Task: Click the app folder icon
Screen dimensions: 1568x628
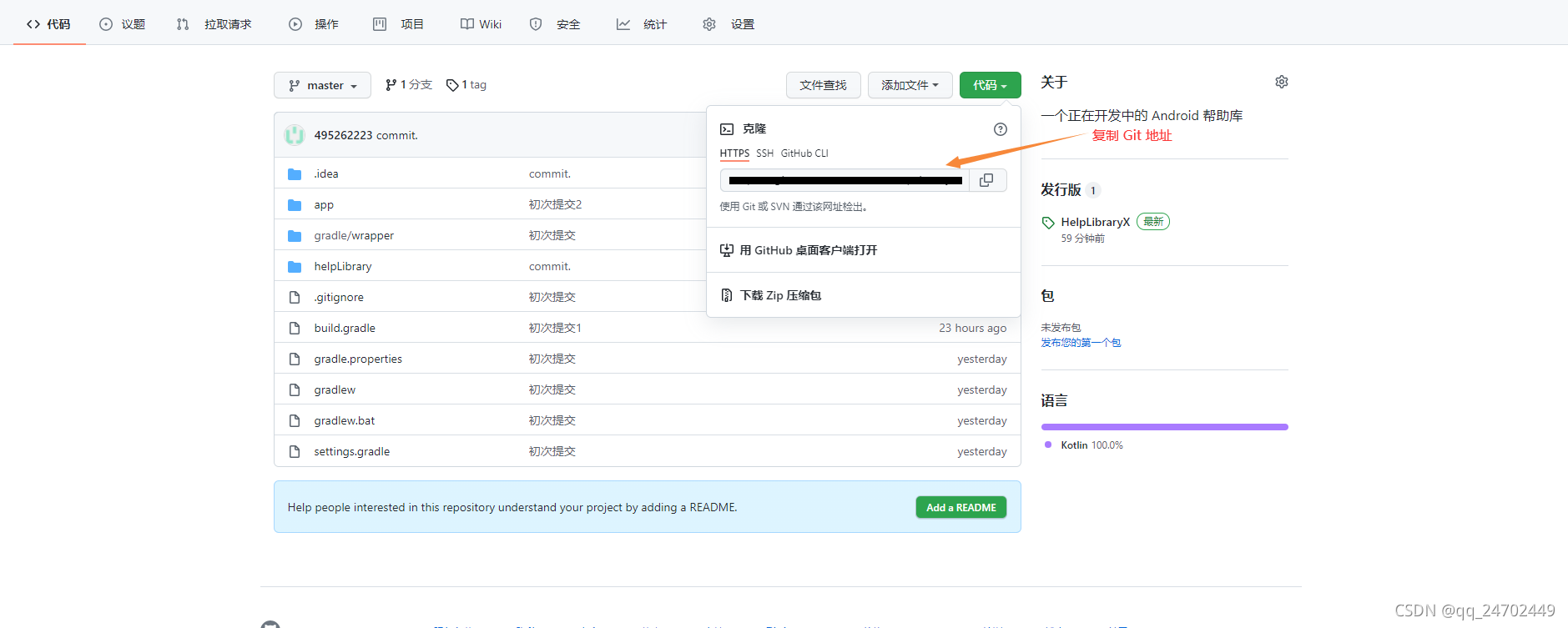Action: (x=295, y=205)
